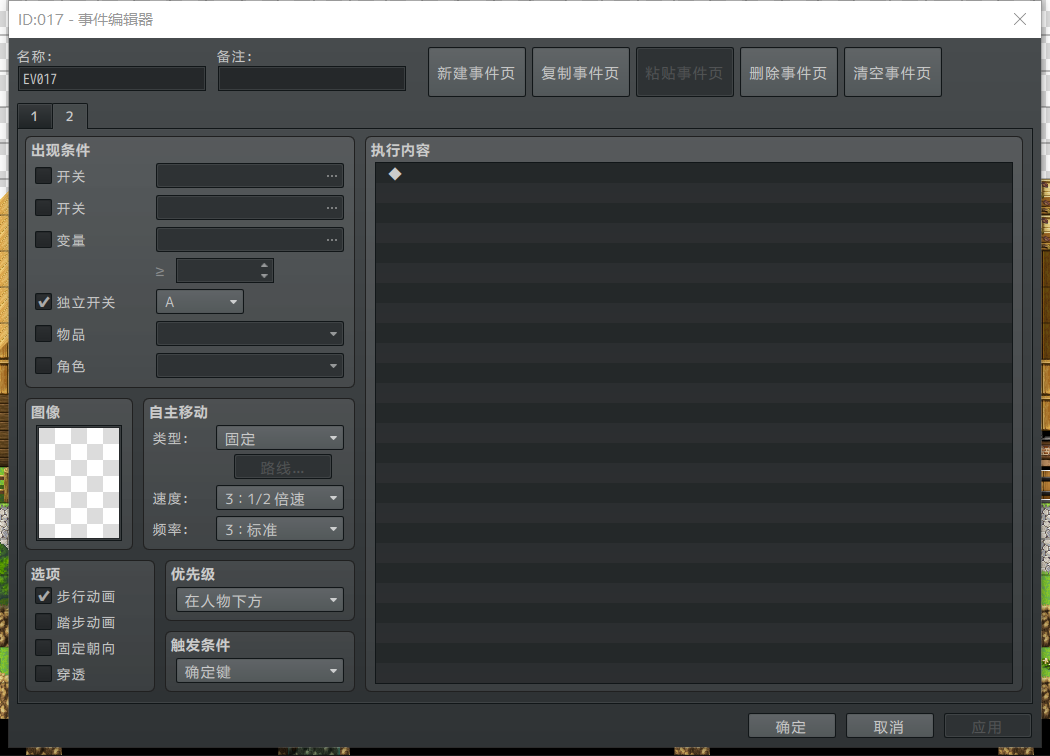Viewport: 1050px width, 756px height.
Task: Open the 速度 3:1/2倍速 dropdown
Action: (280, 498)
